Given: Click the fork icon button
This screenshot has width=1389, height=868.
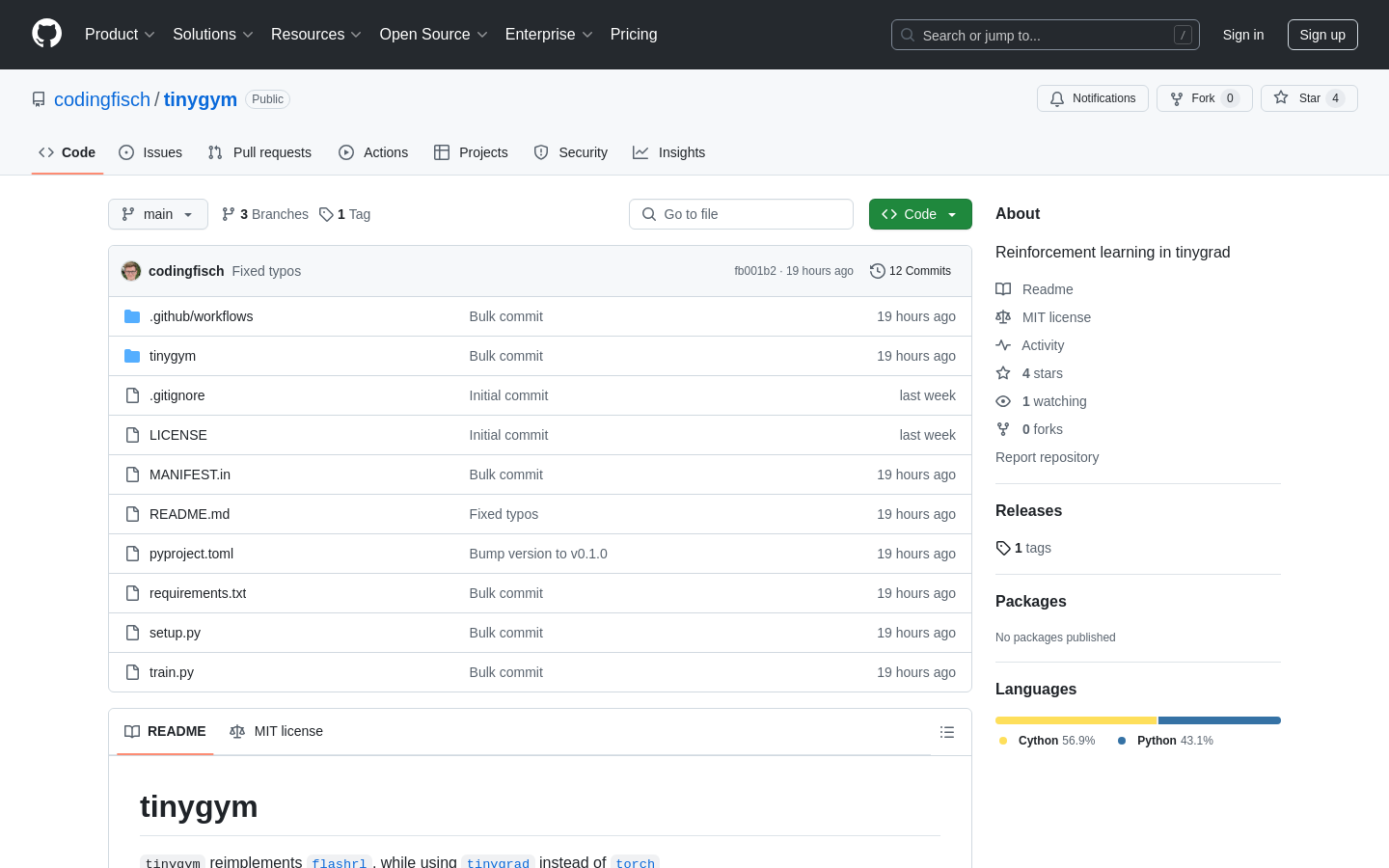Looking at the screenshot, I should (1177, 98).
